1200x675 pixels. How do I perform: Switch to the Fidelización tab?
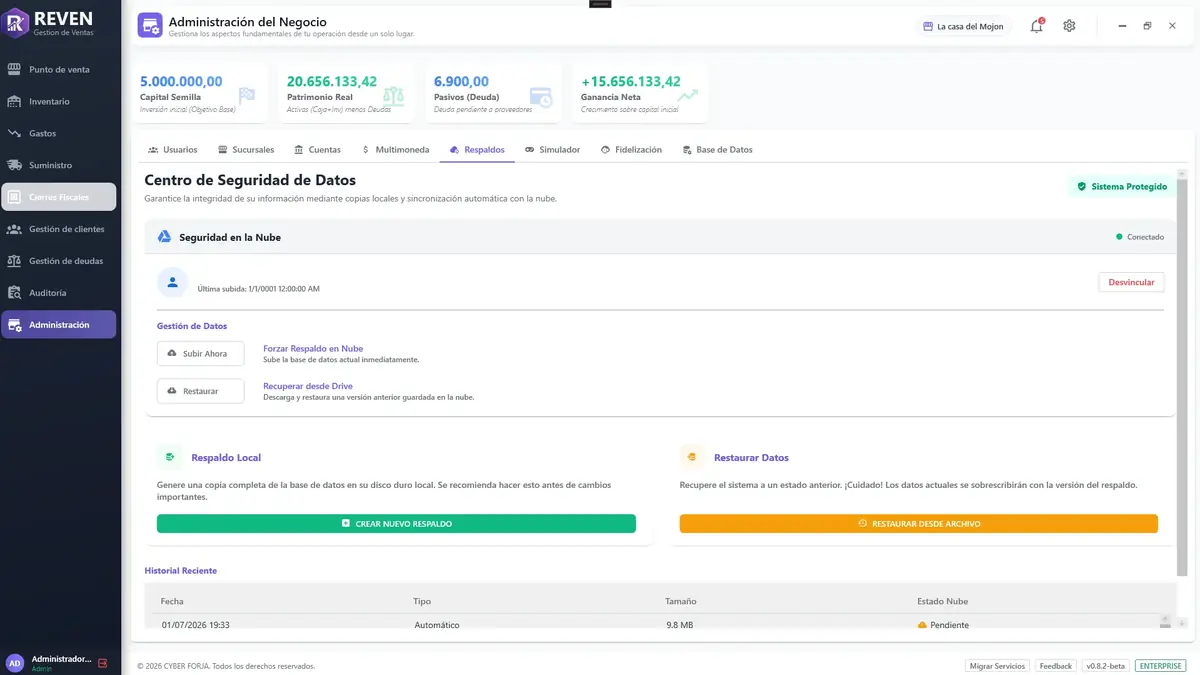point(631,150)
